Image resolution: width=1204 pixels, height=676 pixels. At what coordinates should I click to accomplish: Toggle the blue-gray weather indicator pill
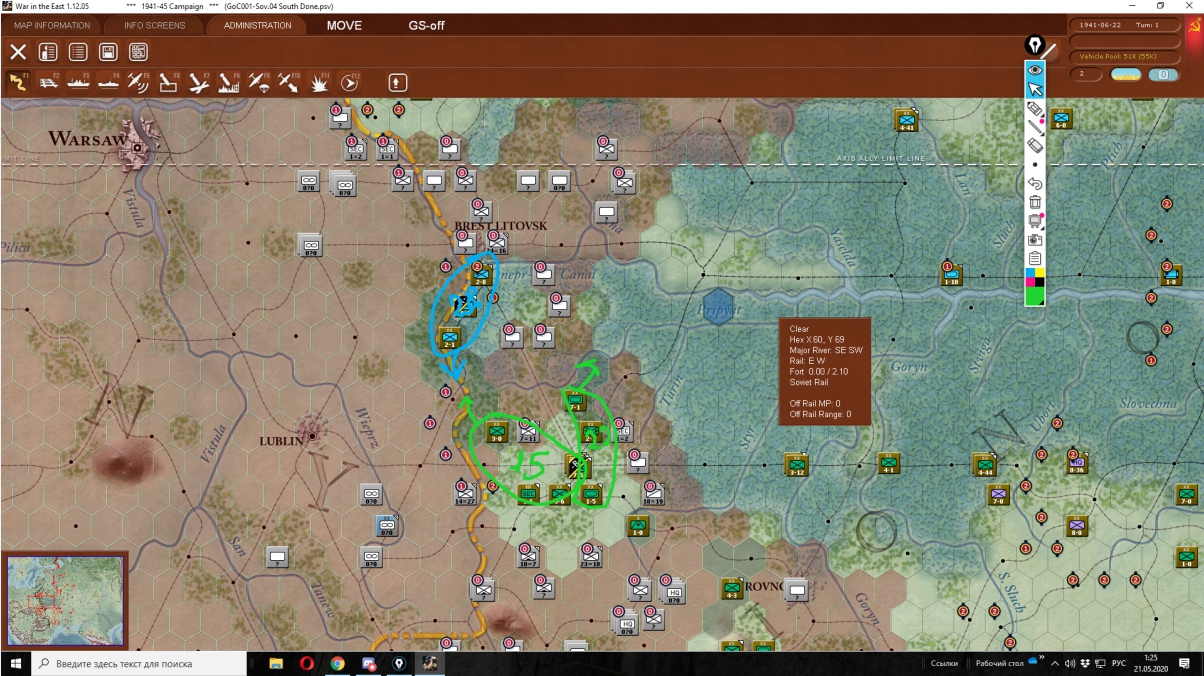pyautogui.click(x=1163, y=74)
